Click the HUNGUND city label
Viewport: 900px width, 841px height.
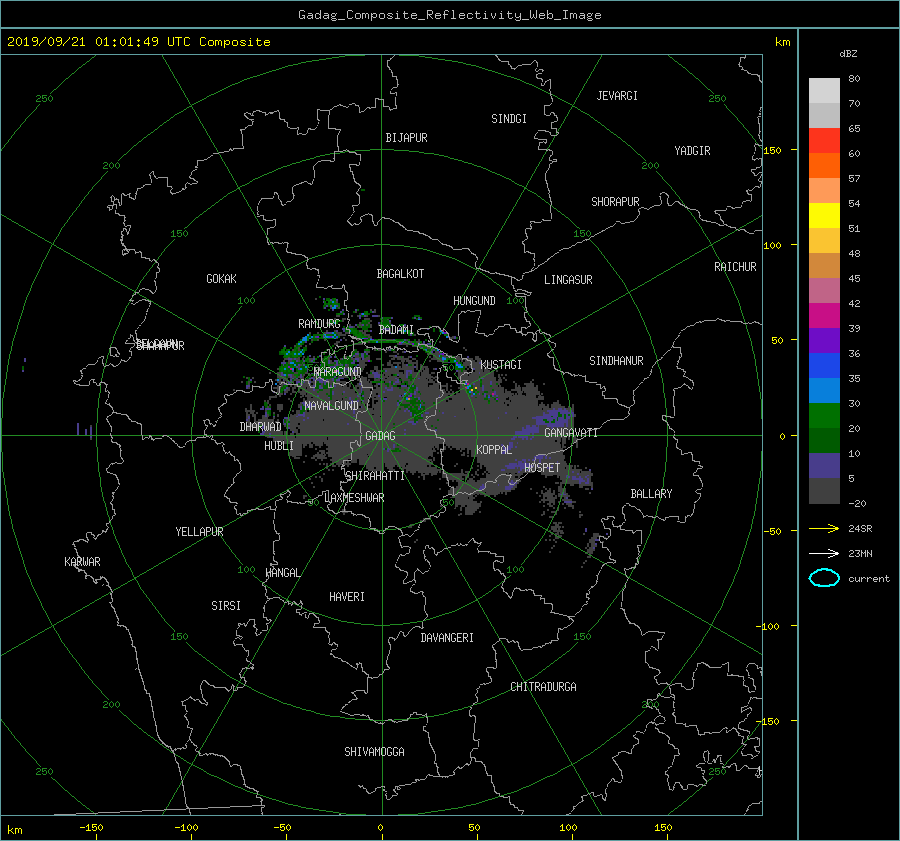474,301
